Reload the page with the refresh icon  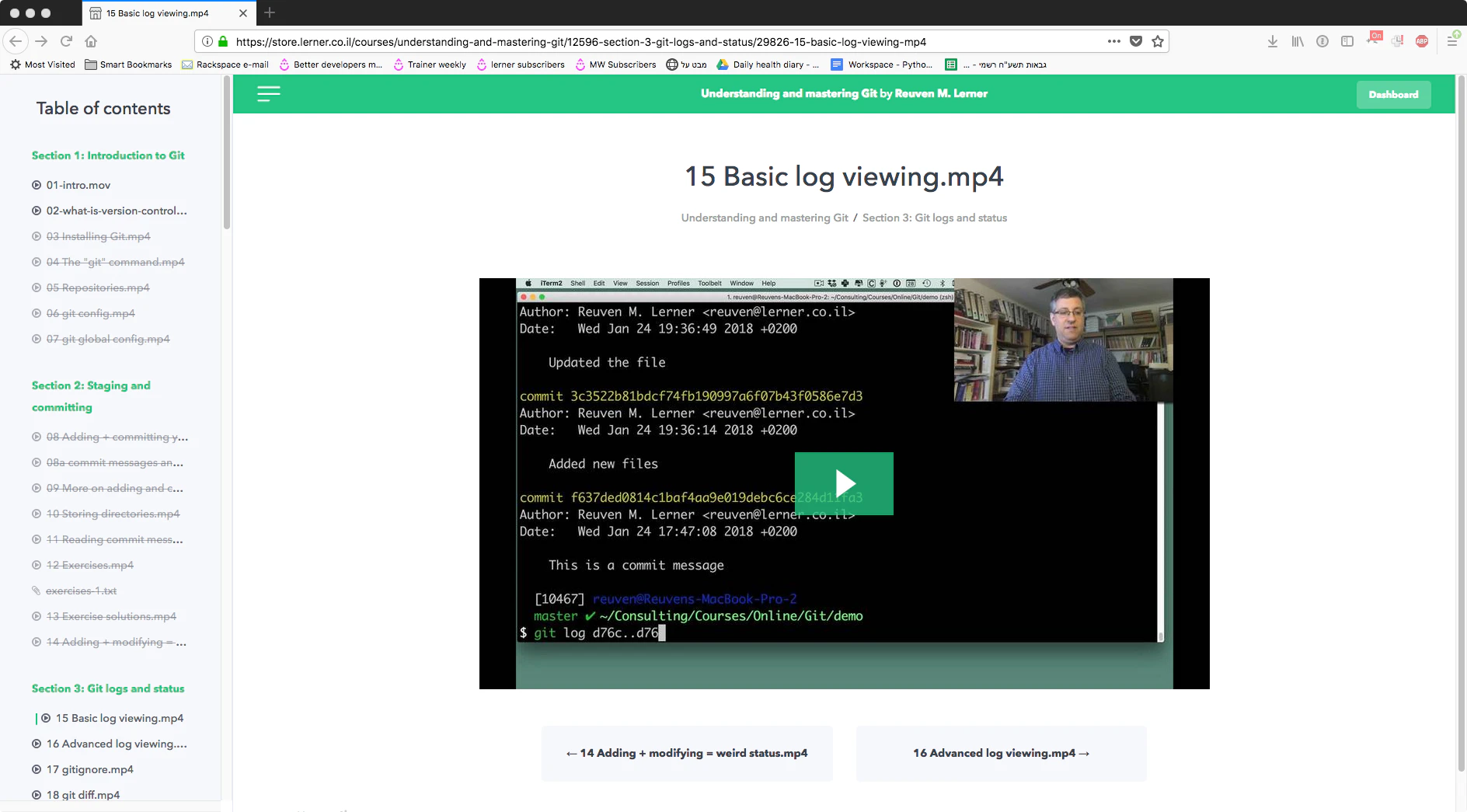(66, 41)
